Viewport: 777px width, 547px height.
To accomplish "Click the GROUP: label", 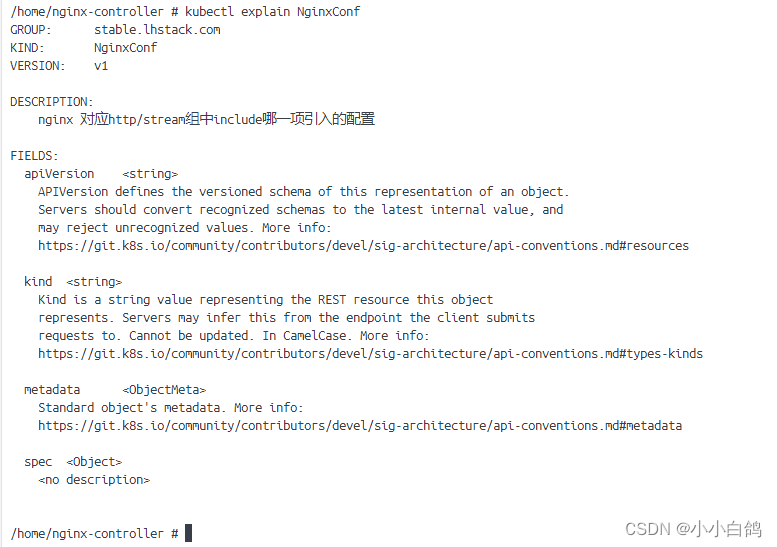I will (31, 30).
